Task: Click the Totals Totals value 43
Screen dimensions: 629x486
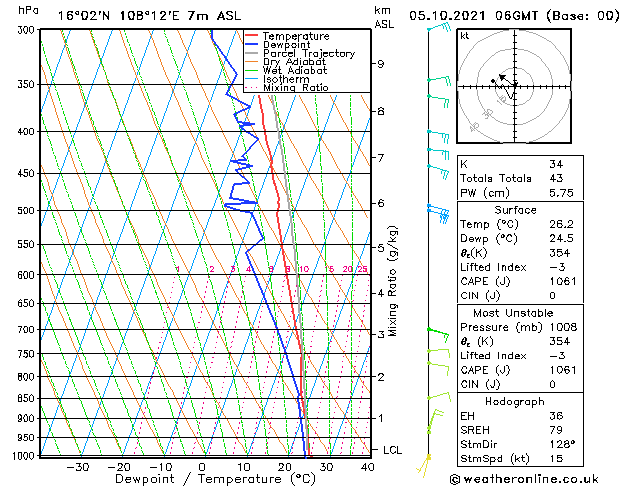Action: (556, 178)
